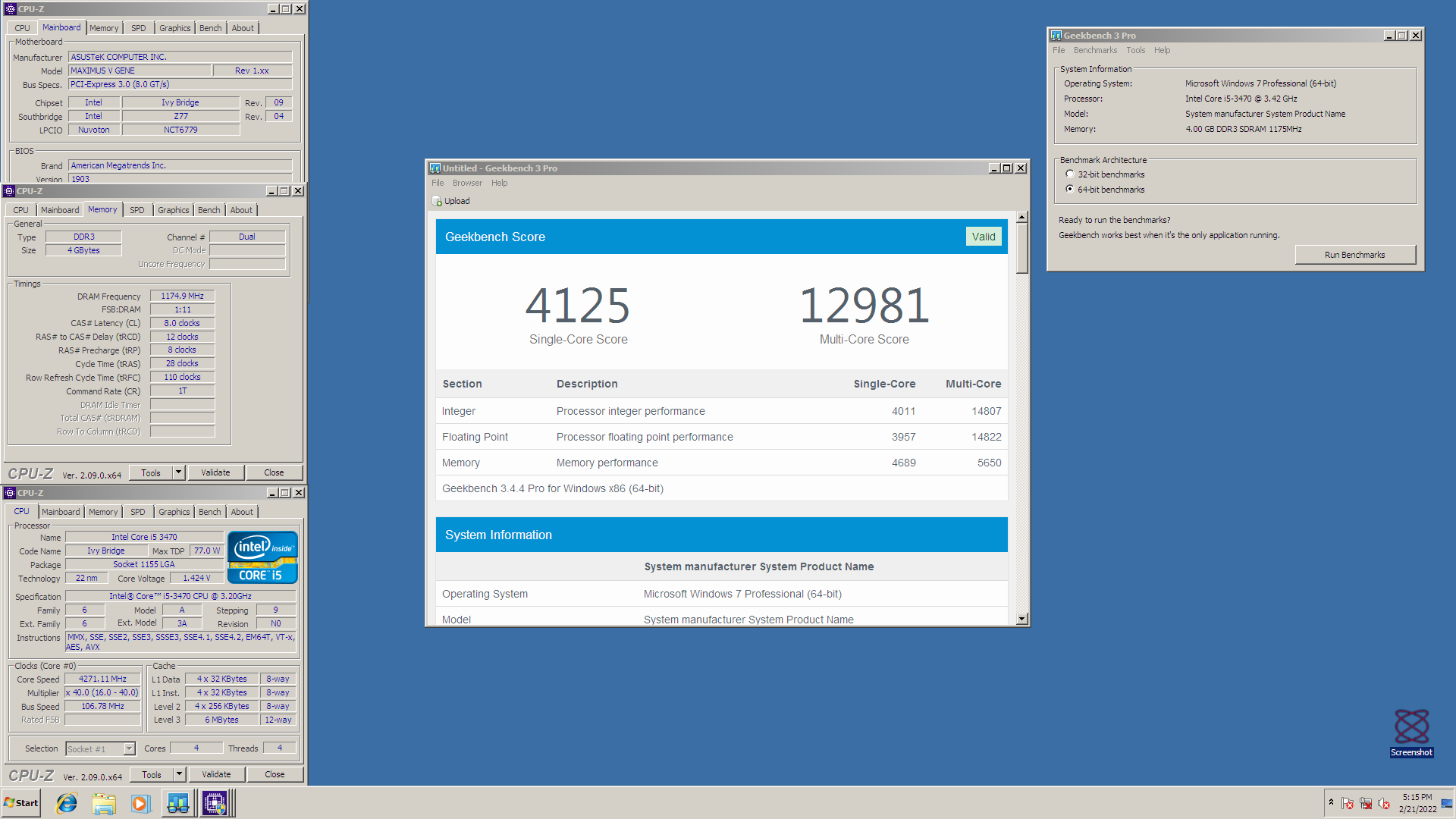1456x819 pixels.
Task: Click the Integer row in results
Action: click(x=721, y=411)
